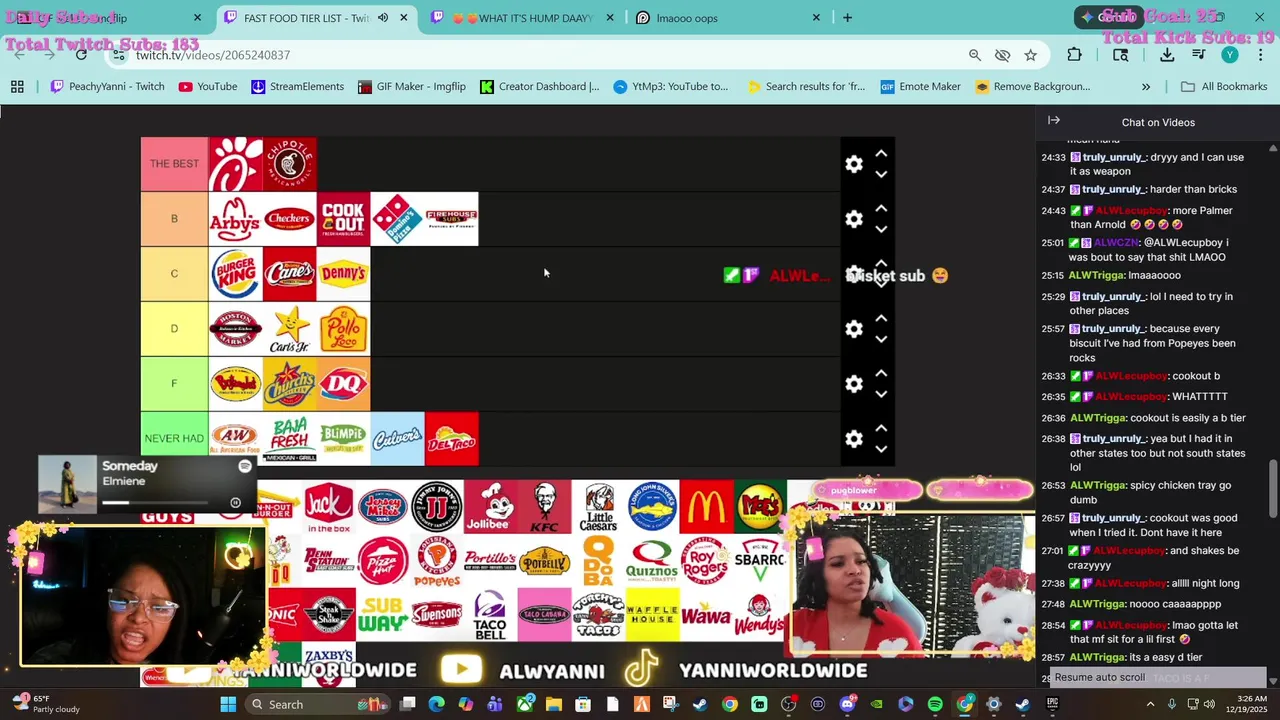The image size is (1280, 720).
Task: Move B tier row down
Action: 881,229
